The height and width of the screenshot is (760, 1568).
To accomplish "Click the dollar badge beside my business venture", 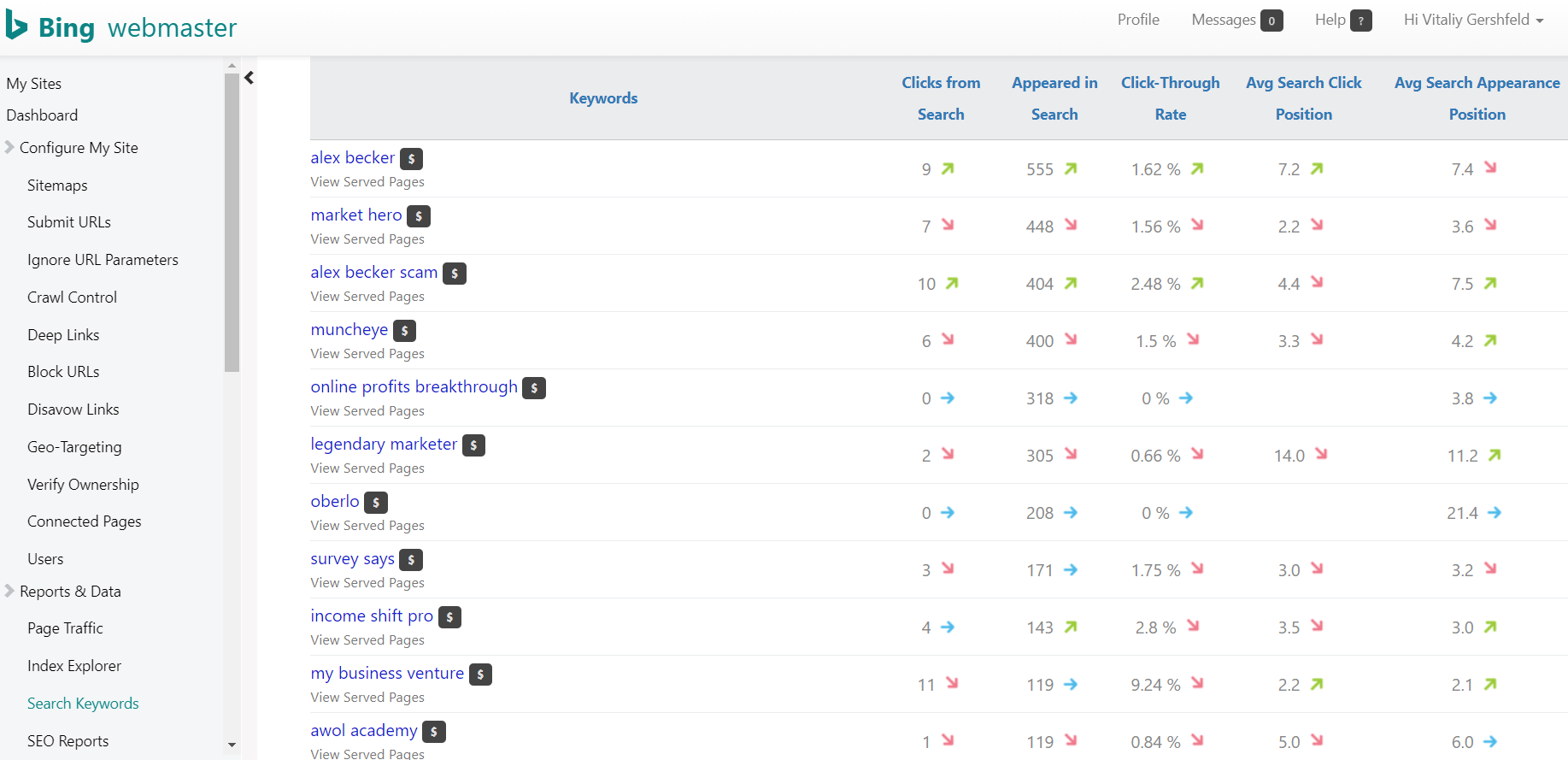I will click(x=481, y=675).
